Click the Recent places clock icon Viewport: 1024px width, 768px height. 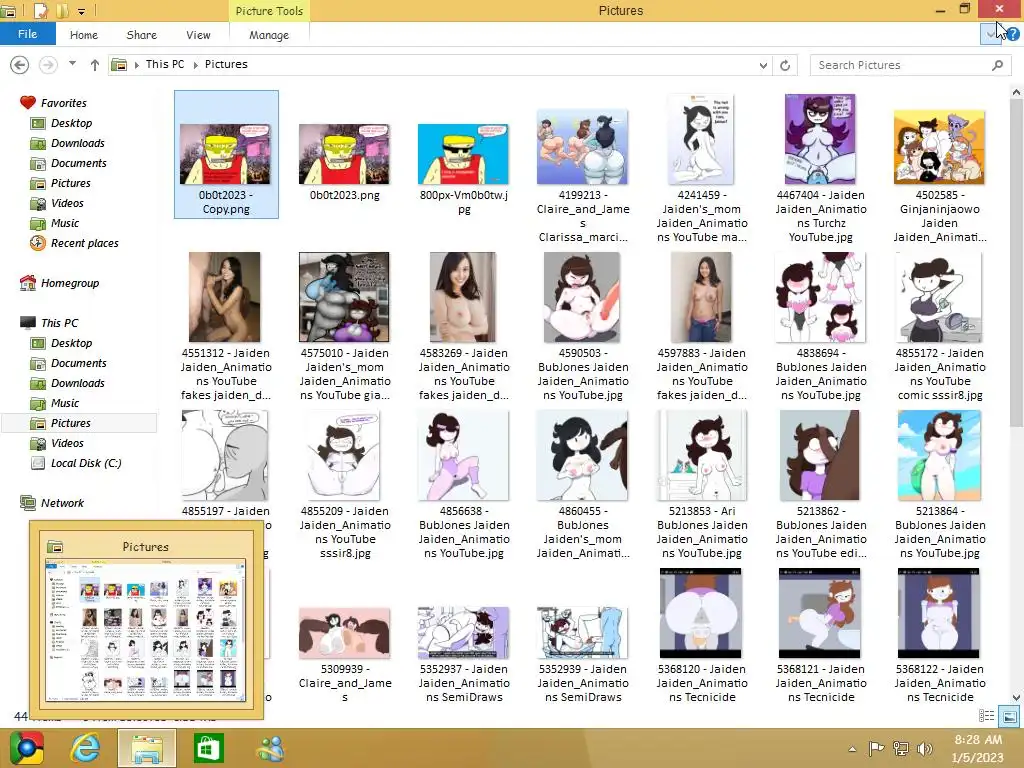point(38,243)
